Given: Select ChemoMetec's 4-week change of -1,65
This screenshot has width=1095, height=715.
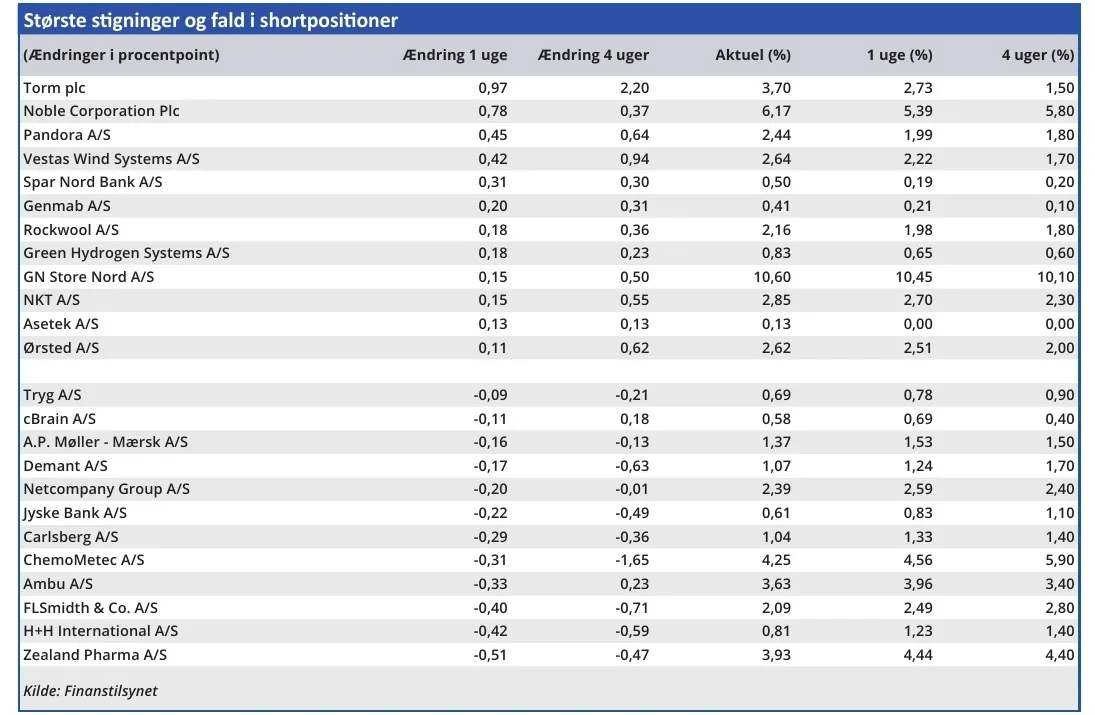Looking at the screenshot, I should (631, 560).
